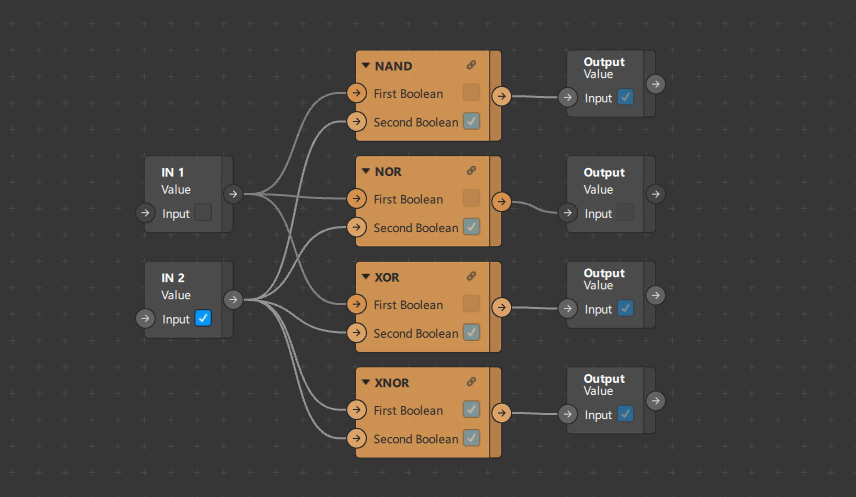Toggle Input checkbox on NAND's Output node
The height and width of the screenshot is (497, 856).
626,97
